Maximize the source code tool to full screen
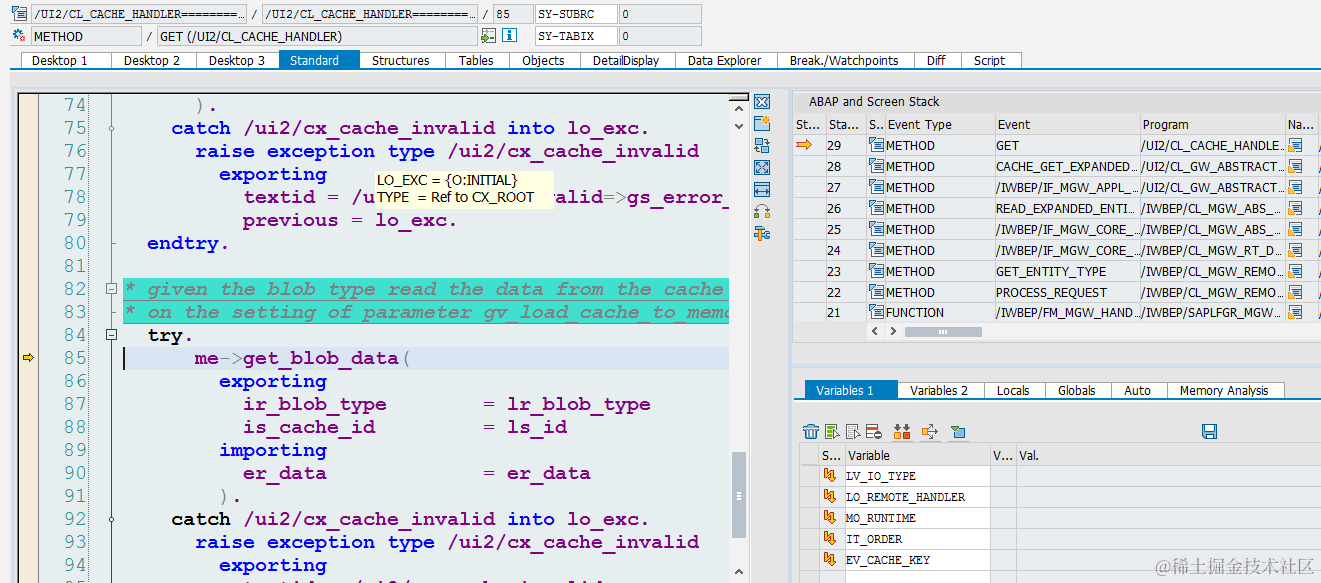 (762, 168)
